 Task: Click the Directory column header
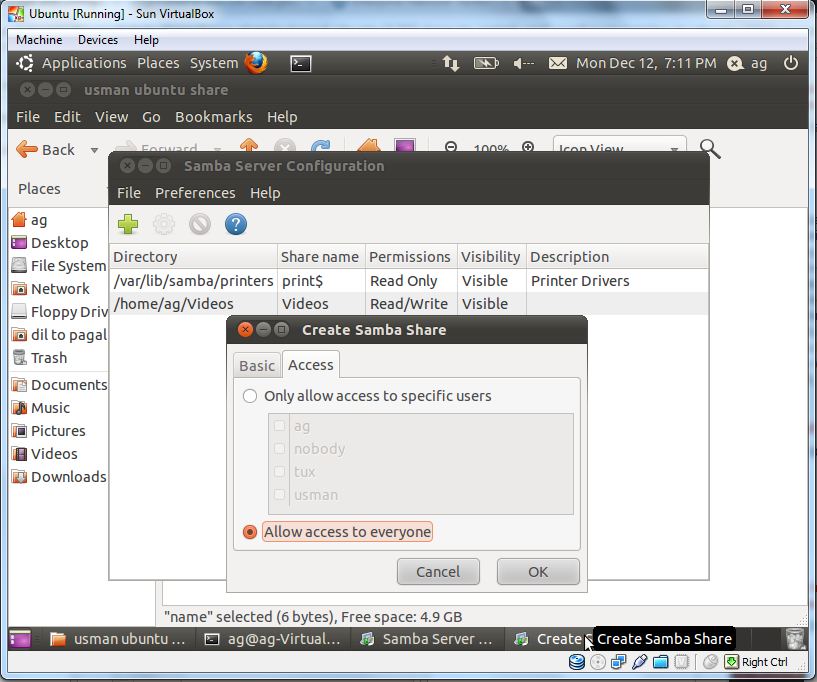193,257
